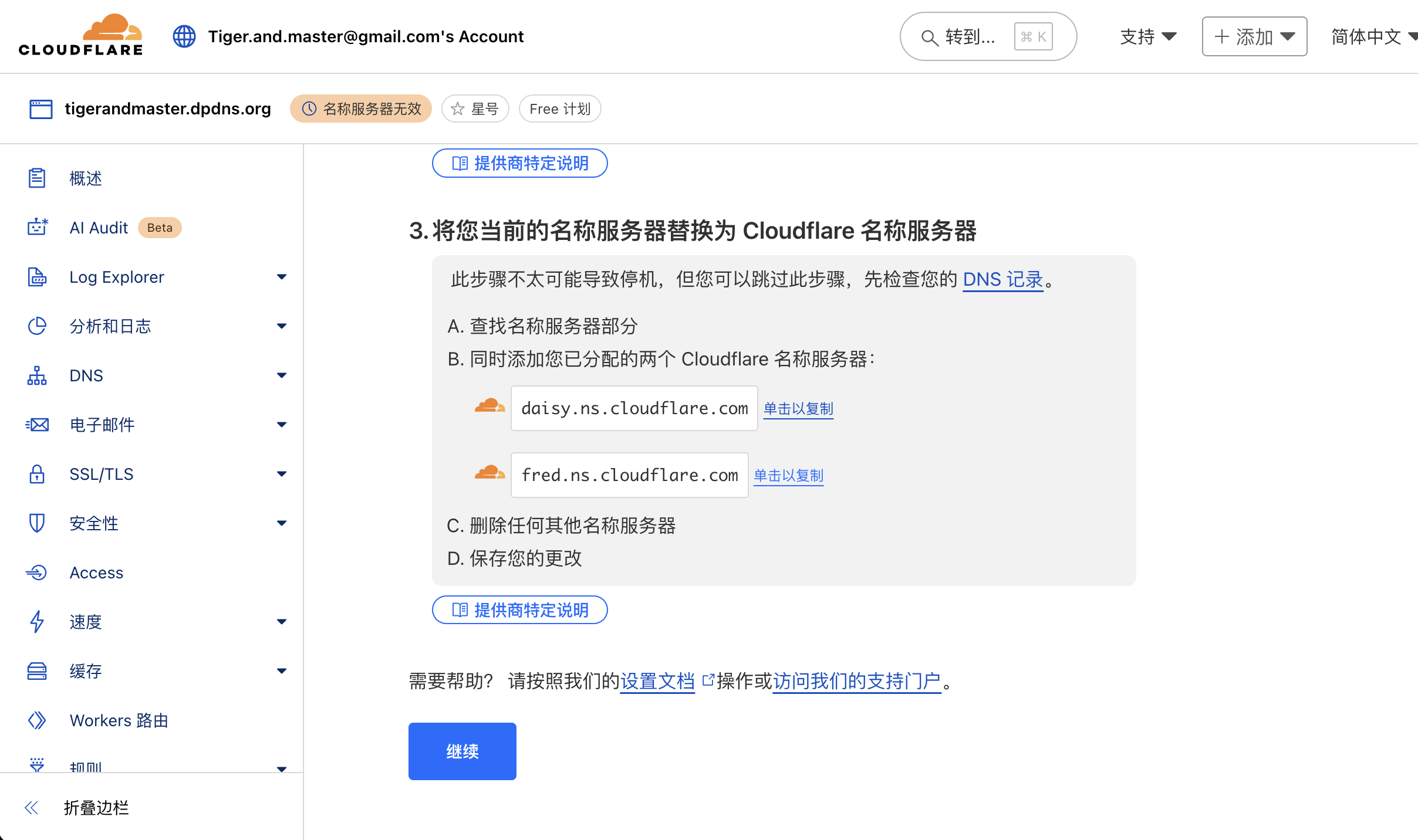This screenshot has width=1418, height=840.
Task: Click the external link icon after 设置文档
Action: coord(708,679)
